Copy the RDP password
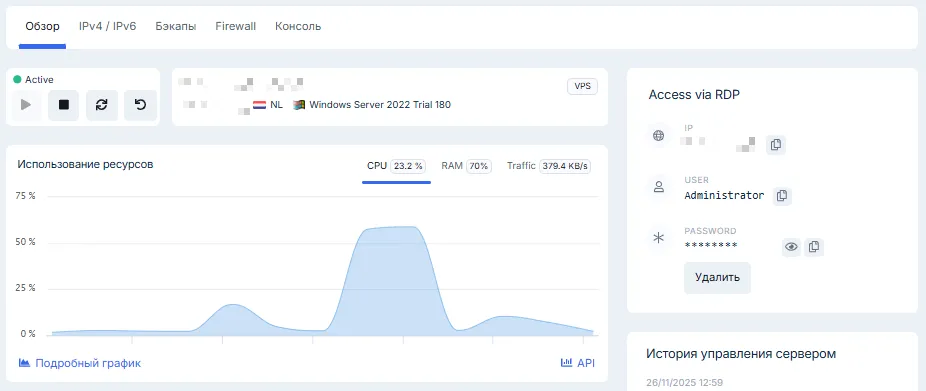The image size is (926, 391). coord(814,247)
